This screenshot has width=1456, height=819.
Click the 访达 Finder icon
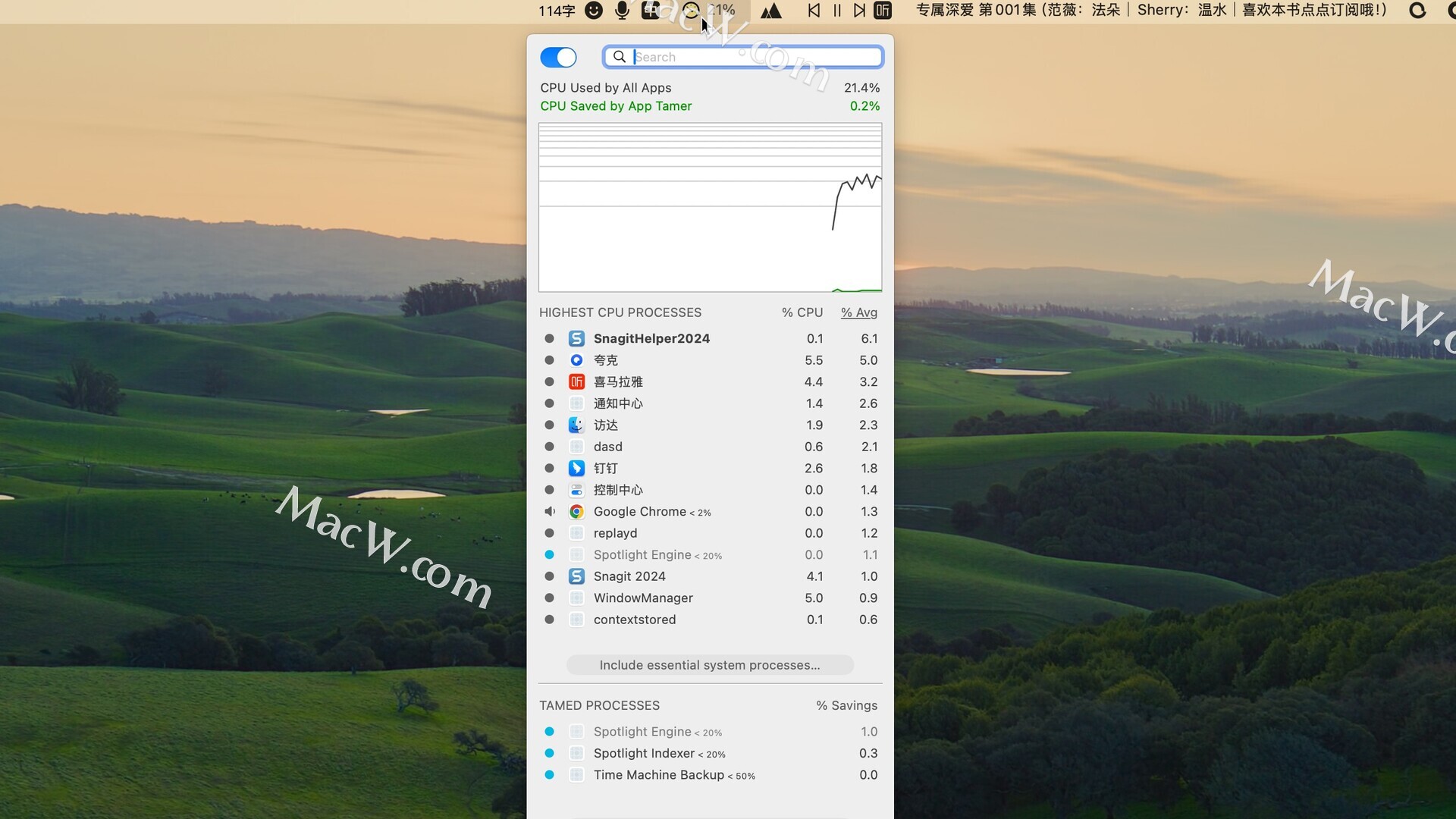(576, 425)
